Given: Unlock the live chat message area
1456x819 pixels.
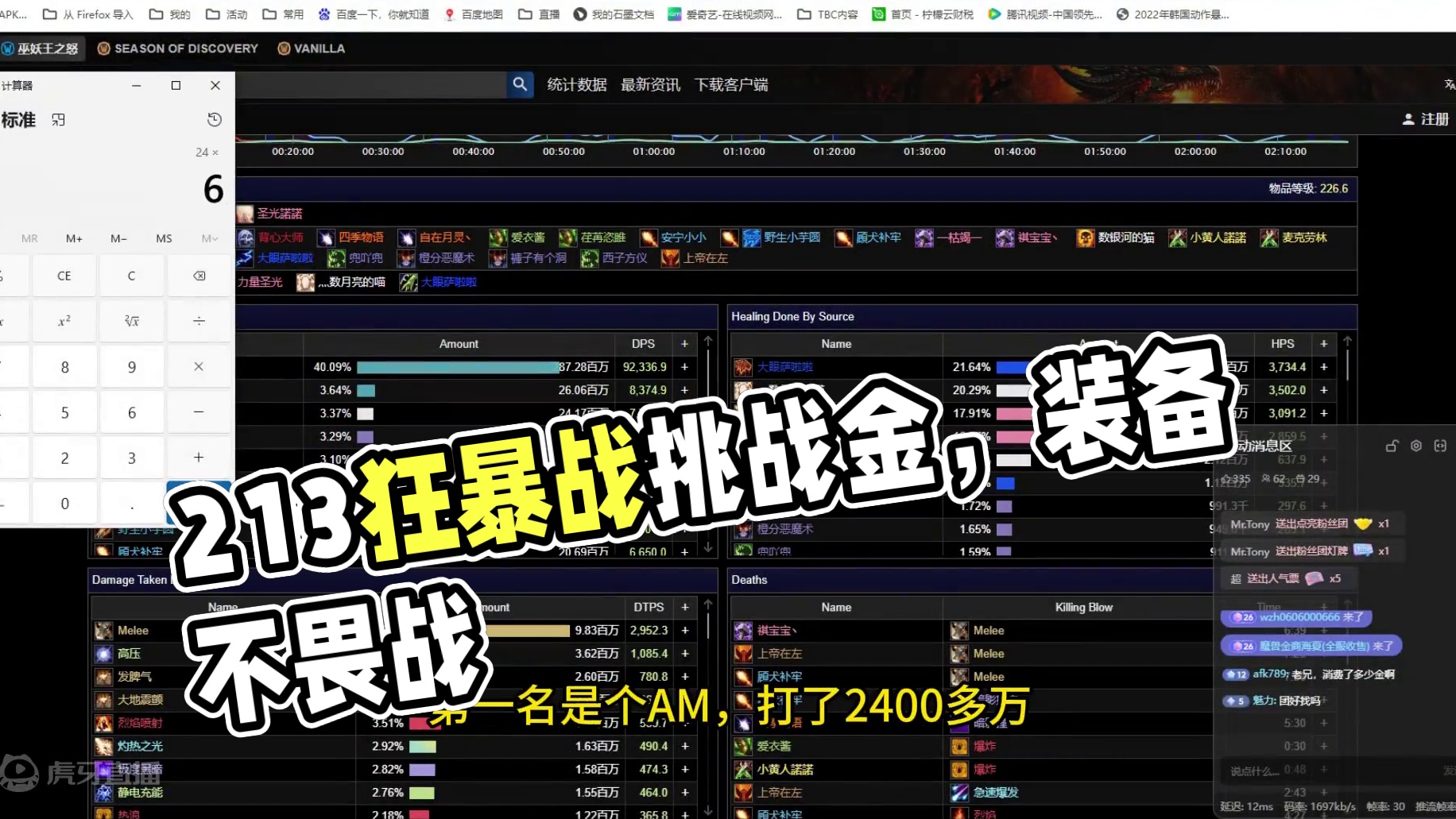Looking at the screenshot, I should click(x=1392, y=446).
